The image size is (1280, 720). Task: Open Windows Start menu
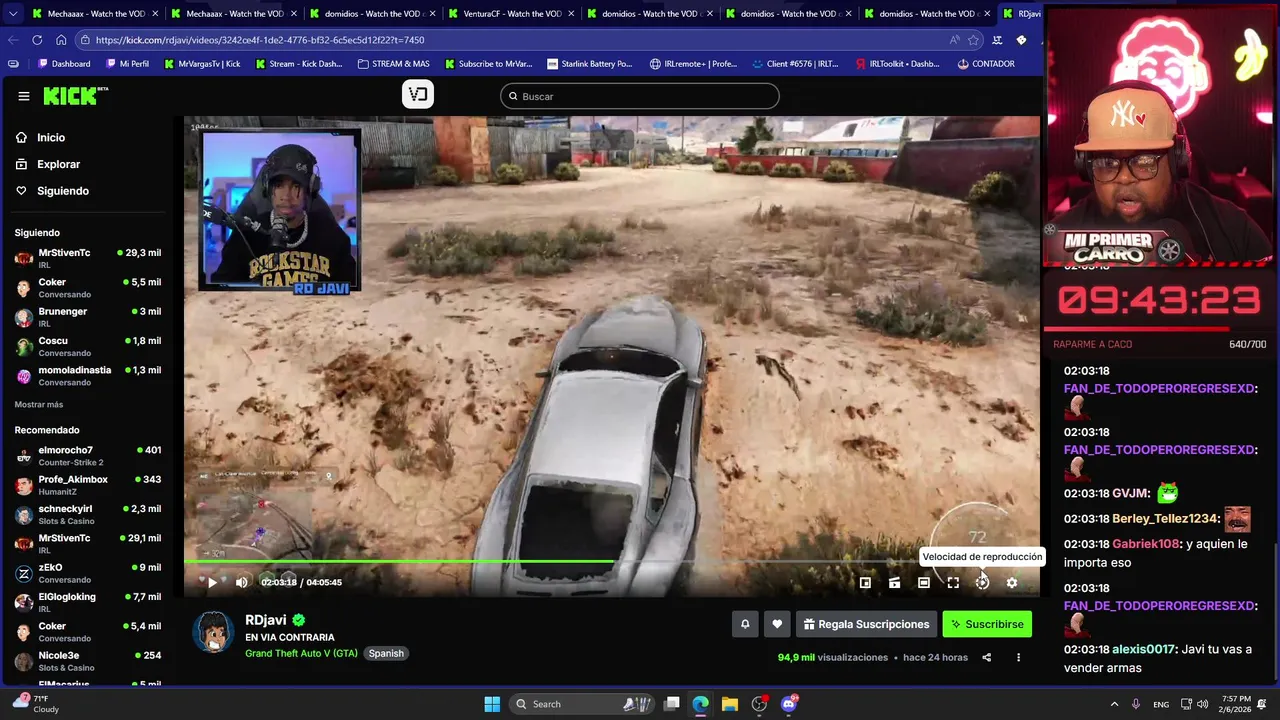click(492, 704)
